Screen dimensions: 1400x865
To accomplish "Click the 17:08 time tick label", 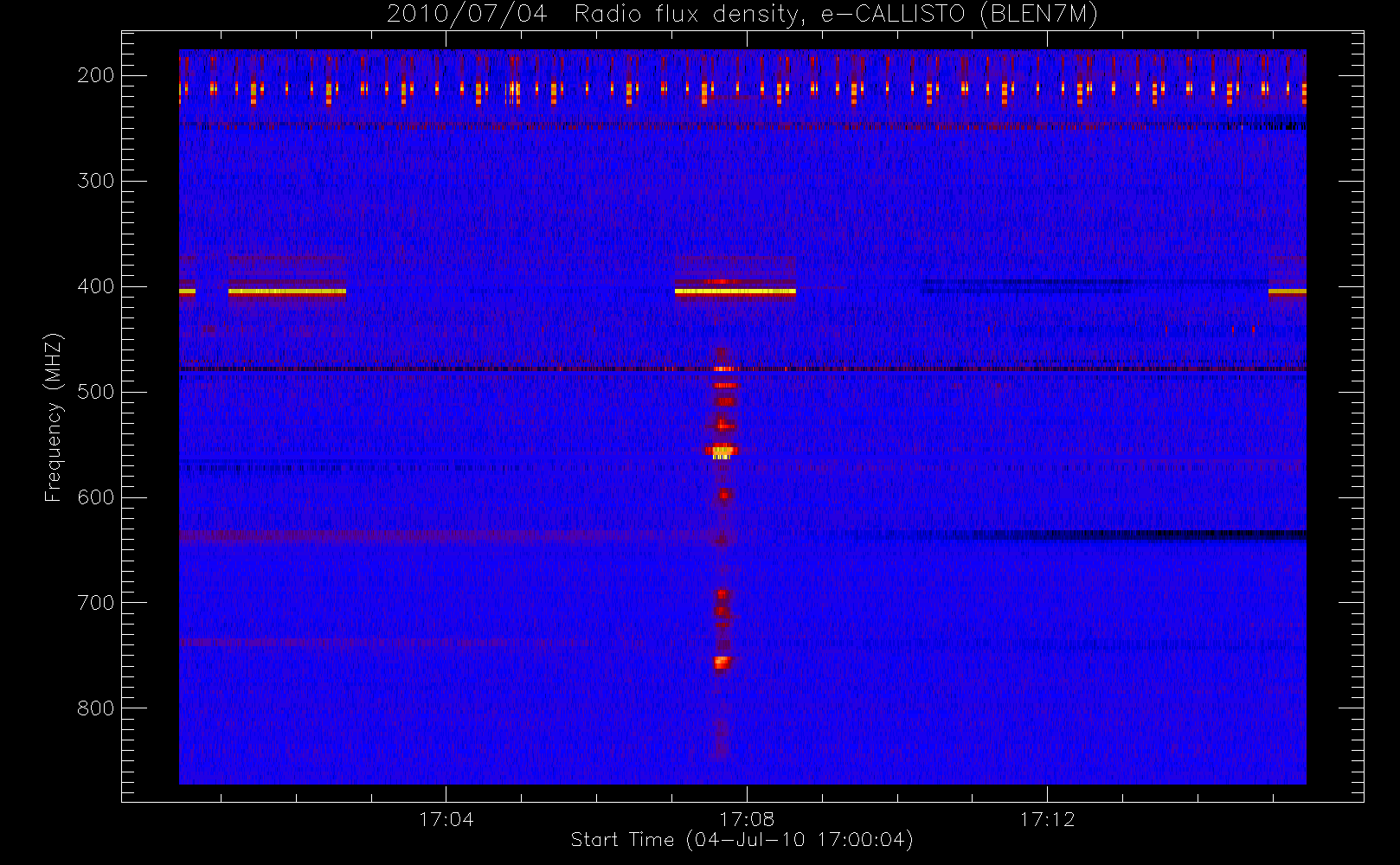I will tap(747, 819).
